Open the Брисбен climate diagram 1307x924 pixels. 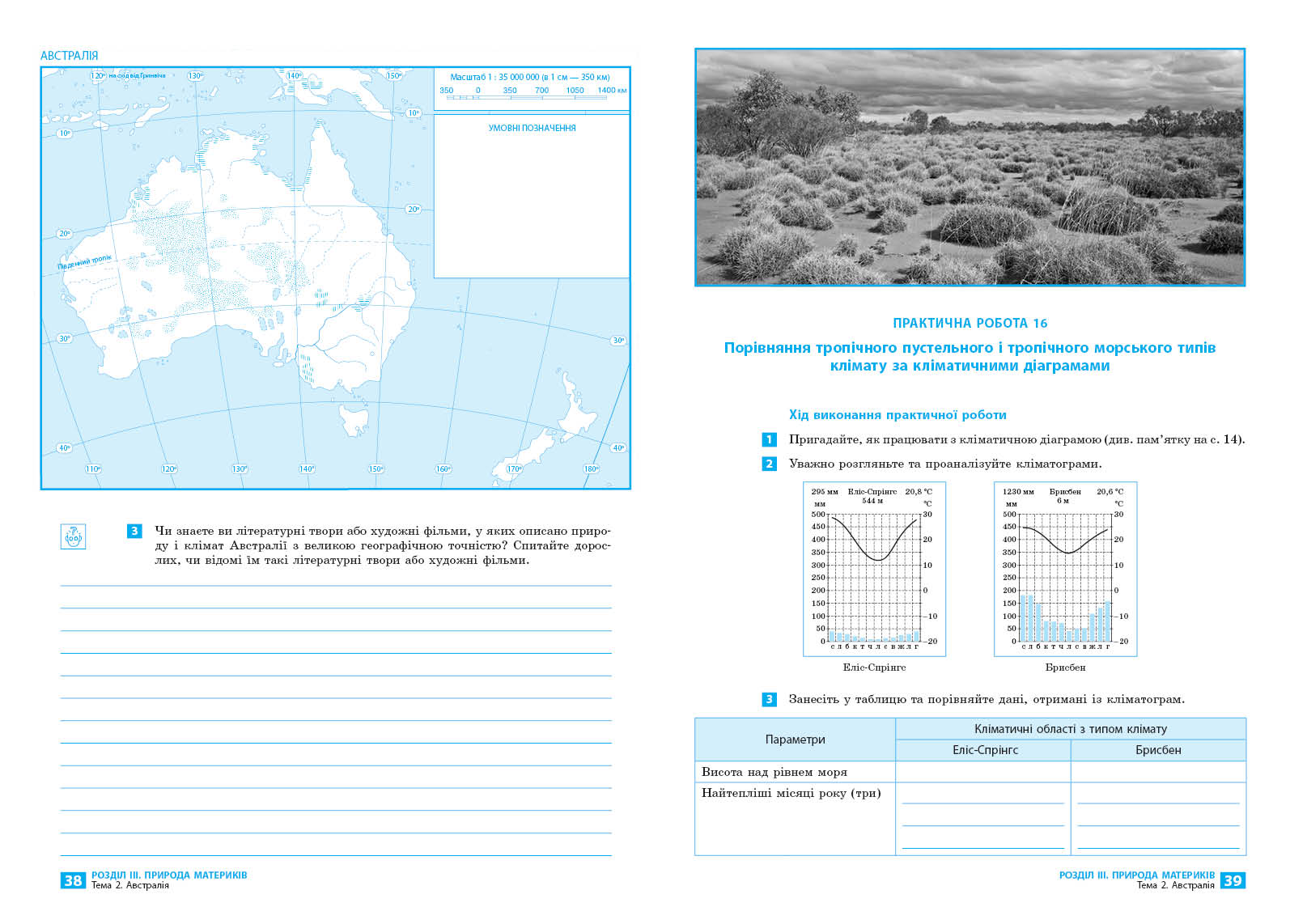point(1065,570)
